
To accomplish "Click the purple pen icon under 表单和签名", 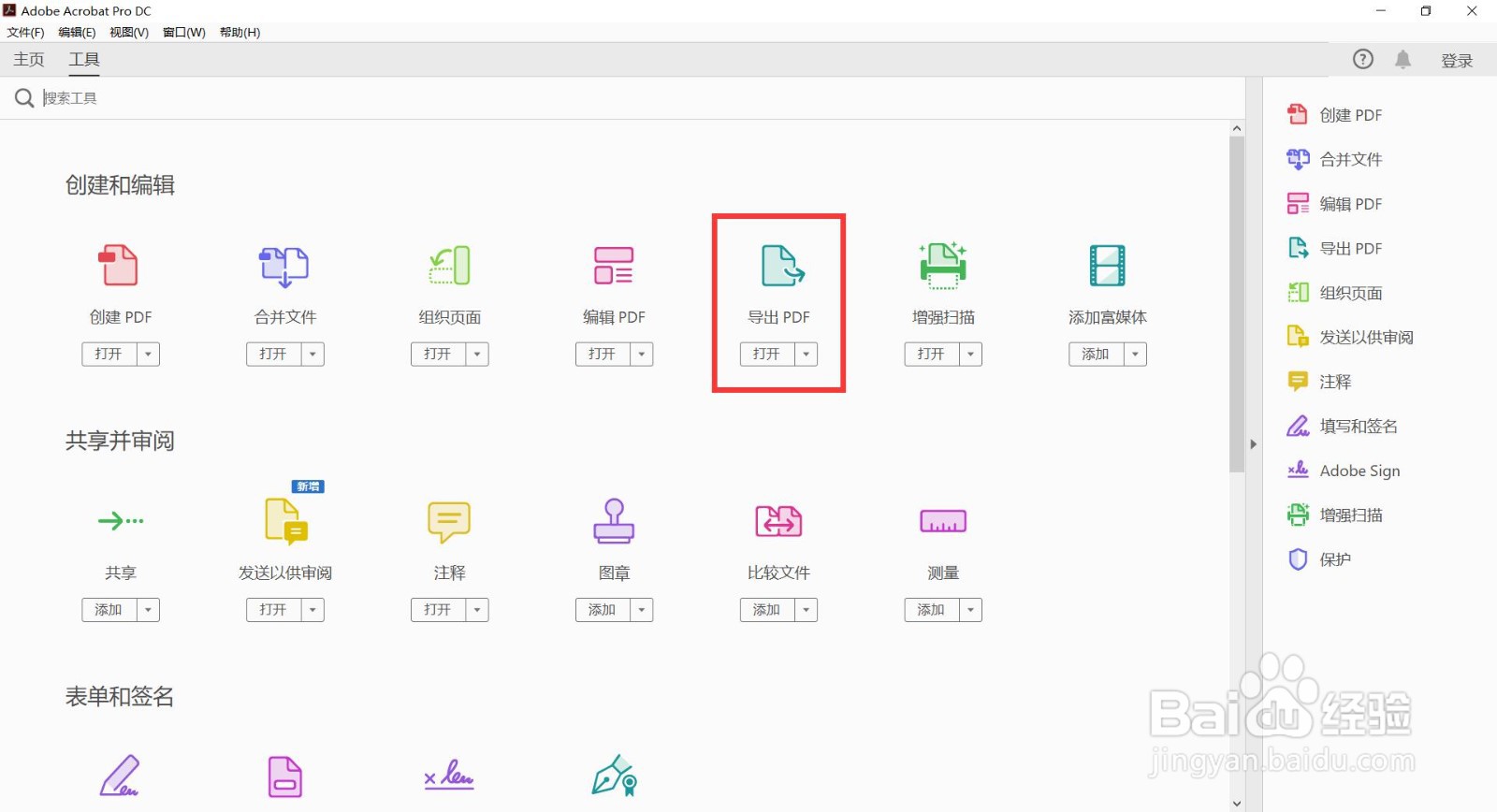I will [120, 776].
